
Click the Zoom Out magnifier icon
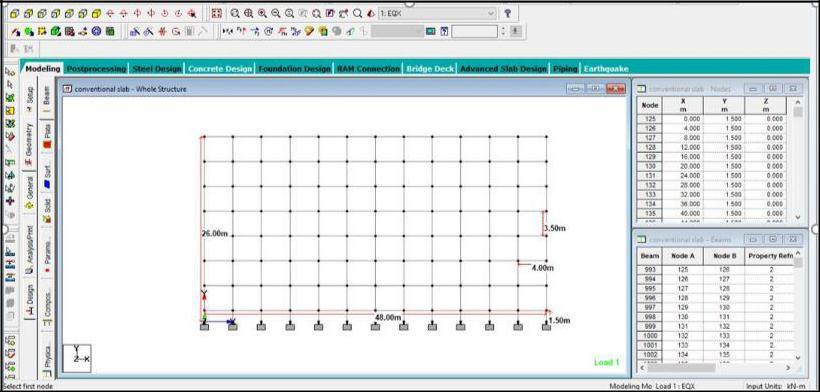tap(276, 14)
